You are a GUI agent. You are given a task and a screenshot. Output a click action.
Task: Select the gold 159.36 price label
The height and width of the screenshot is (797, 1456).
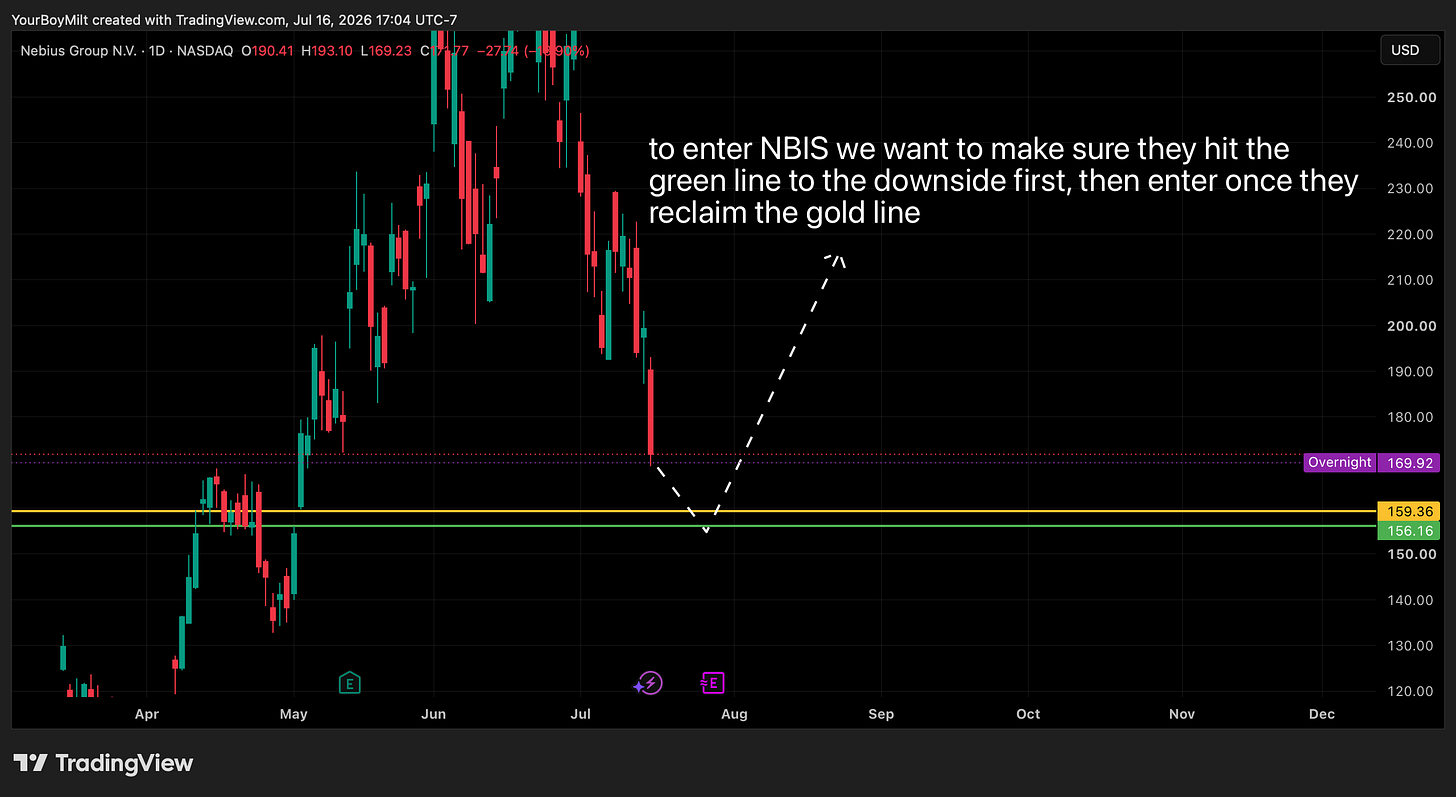pos(1407,511)
